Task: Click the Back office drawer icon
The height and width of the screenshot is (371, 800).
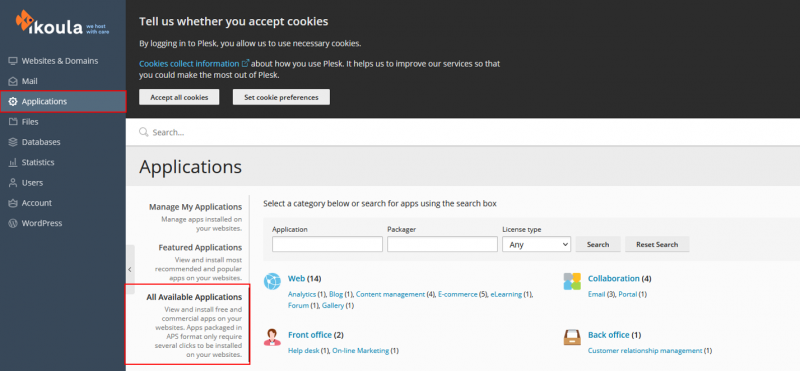Action: [572, 337]
